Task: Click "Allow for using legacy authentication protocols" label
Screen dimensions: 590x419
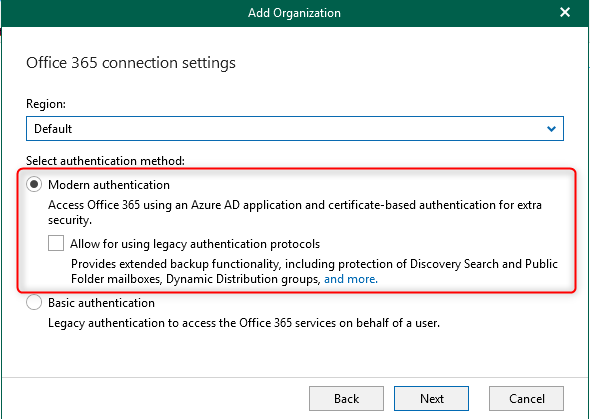Action: pyautogui.click(x=195, y=244)
